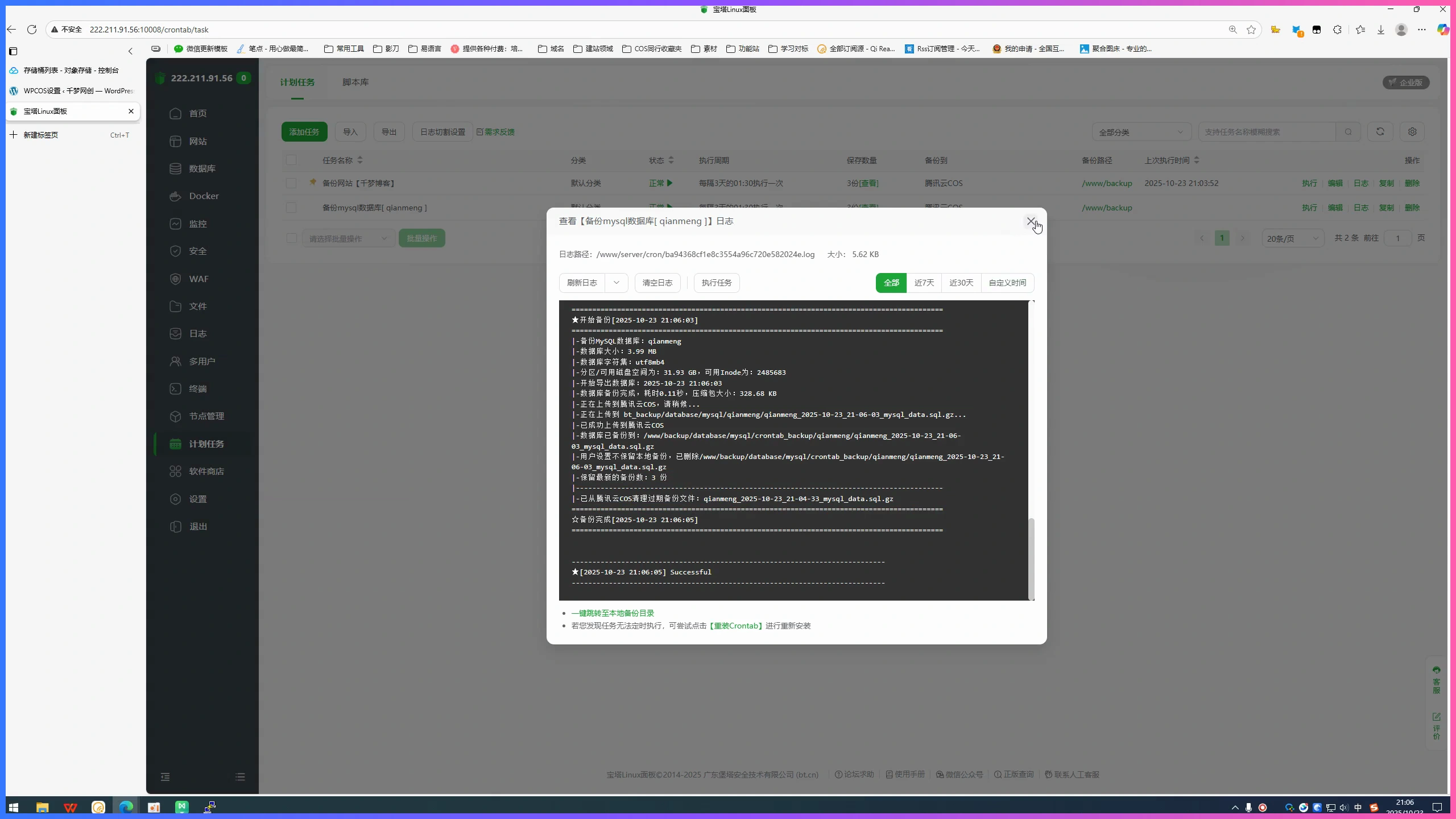Open File Explorer from the taskbar

tap(42, 807)
